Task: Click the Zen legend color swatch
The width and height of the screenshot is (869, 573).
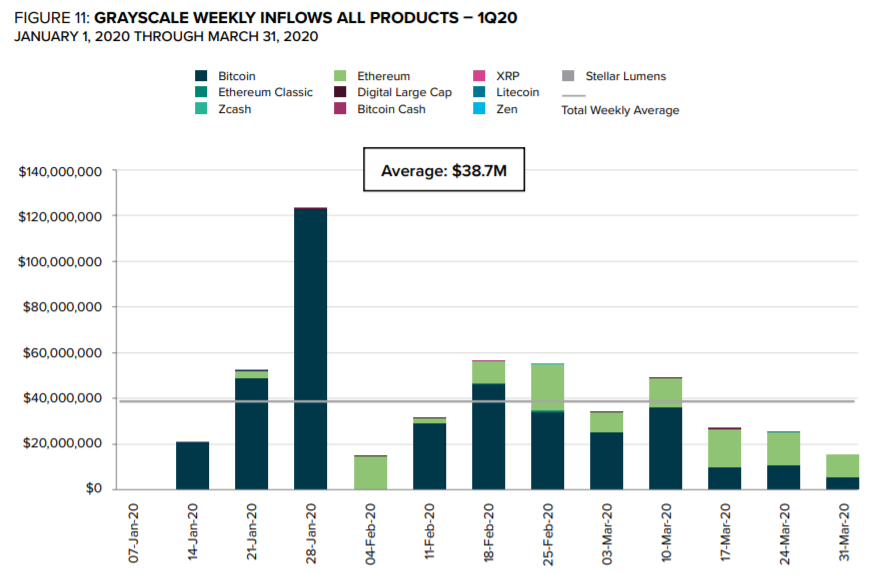Action: 478,109
